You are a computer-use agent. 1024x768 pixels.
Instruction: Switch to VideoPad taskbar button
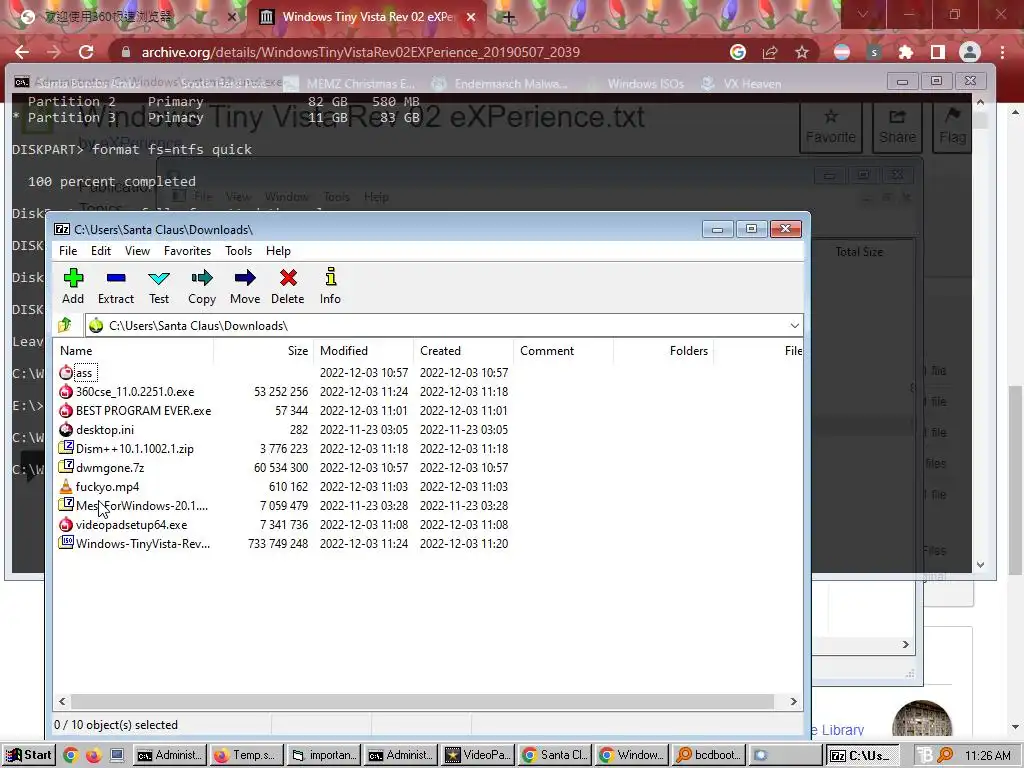477,755
